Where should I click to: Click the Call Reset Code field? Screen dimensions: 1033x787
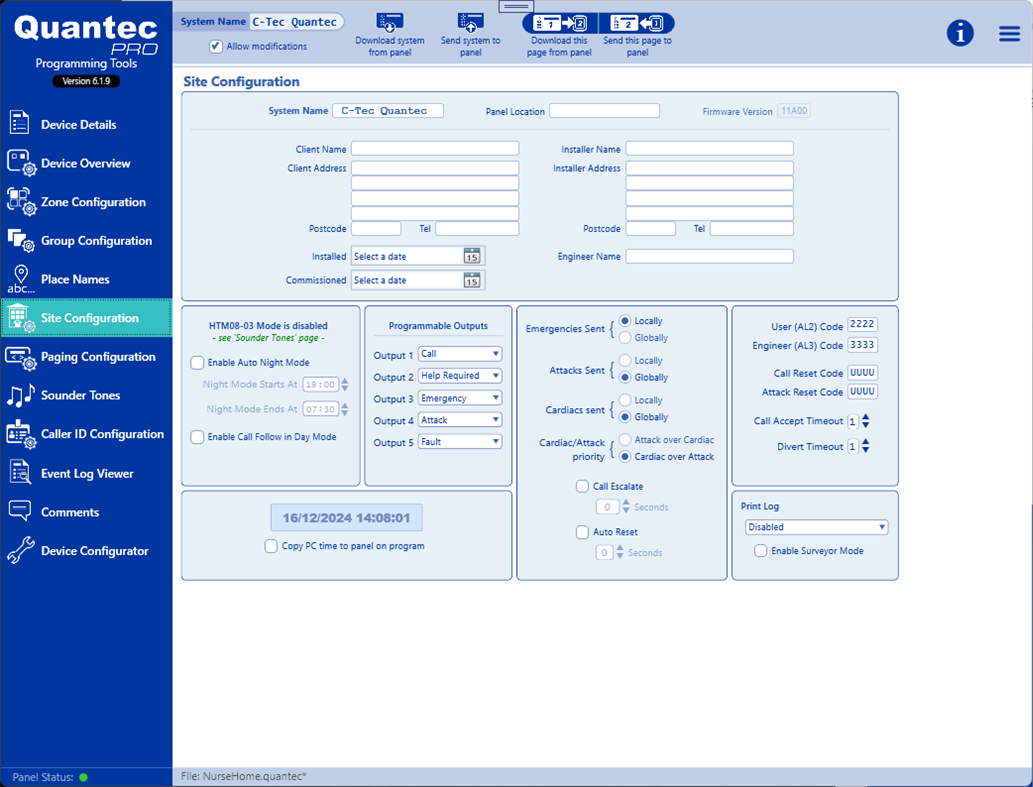point(862,373)
